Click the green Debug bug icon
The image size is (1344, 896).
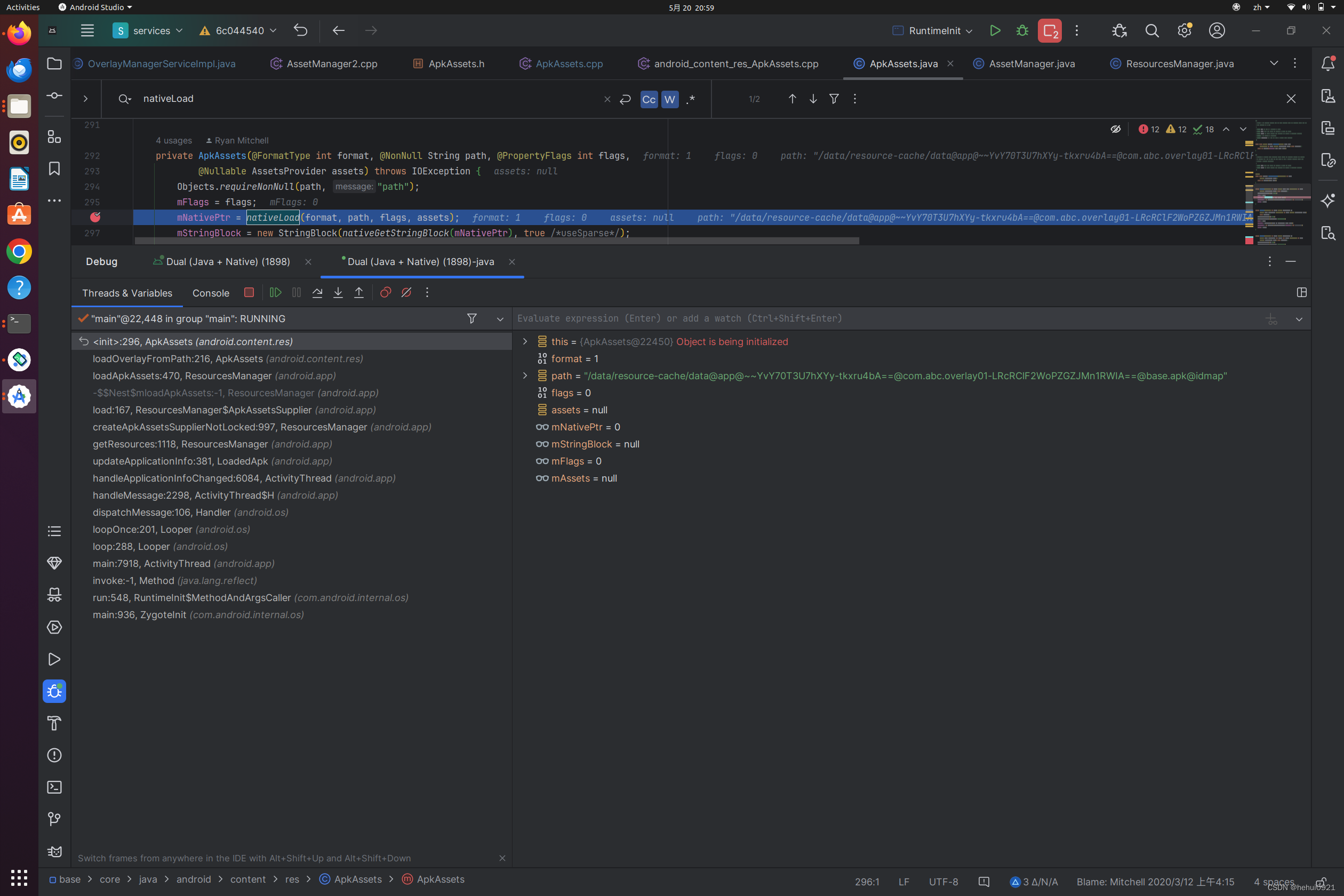tap(1022, 30)
